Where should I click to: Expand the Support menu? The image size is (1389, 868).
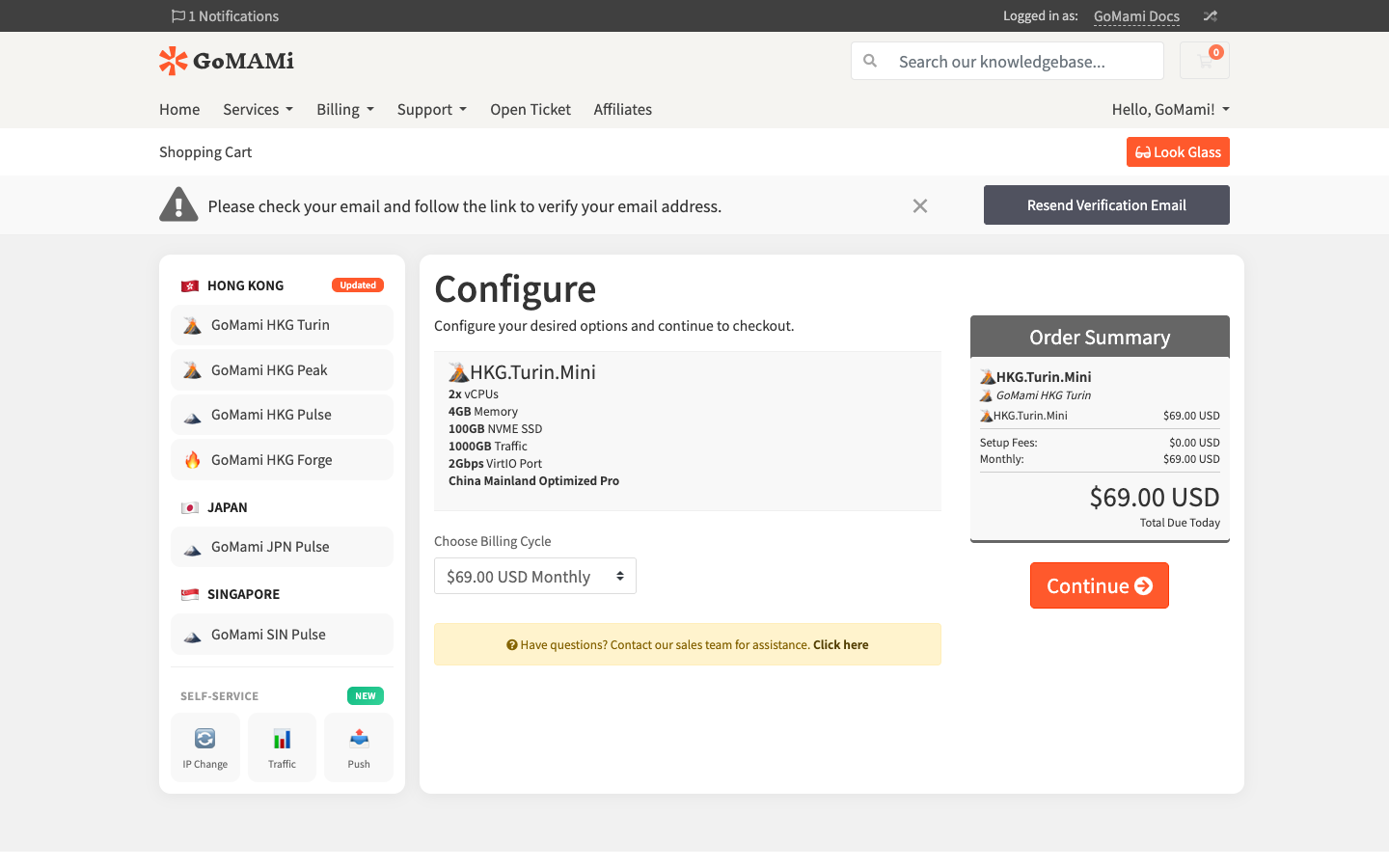(432, 109)
